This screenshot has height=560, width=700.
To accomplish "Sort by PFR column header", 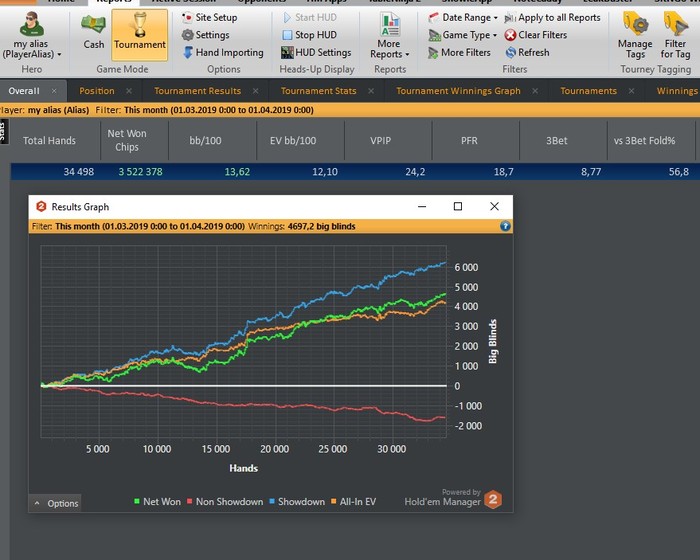I will tap(475, 140).
